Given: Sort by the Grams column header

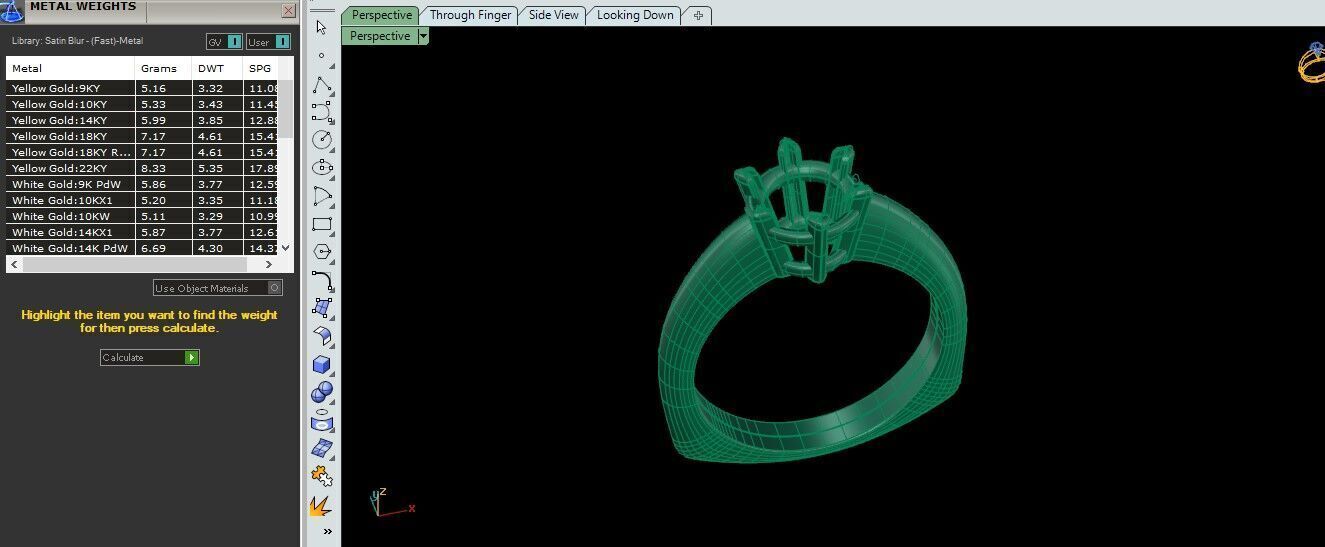Looking at the screenshot, I should (x=163, y=68).
